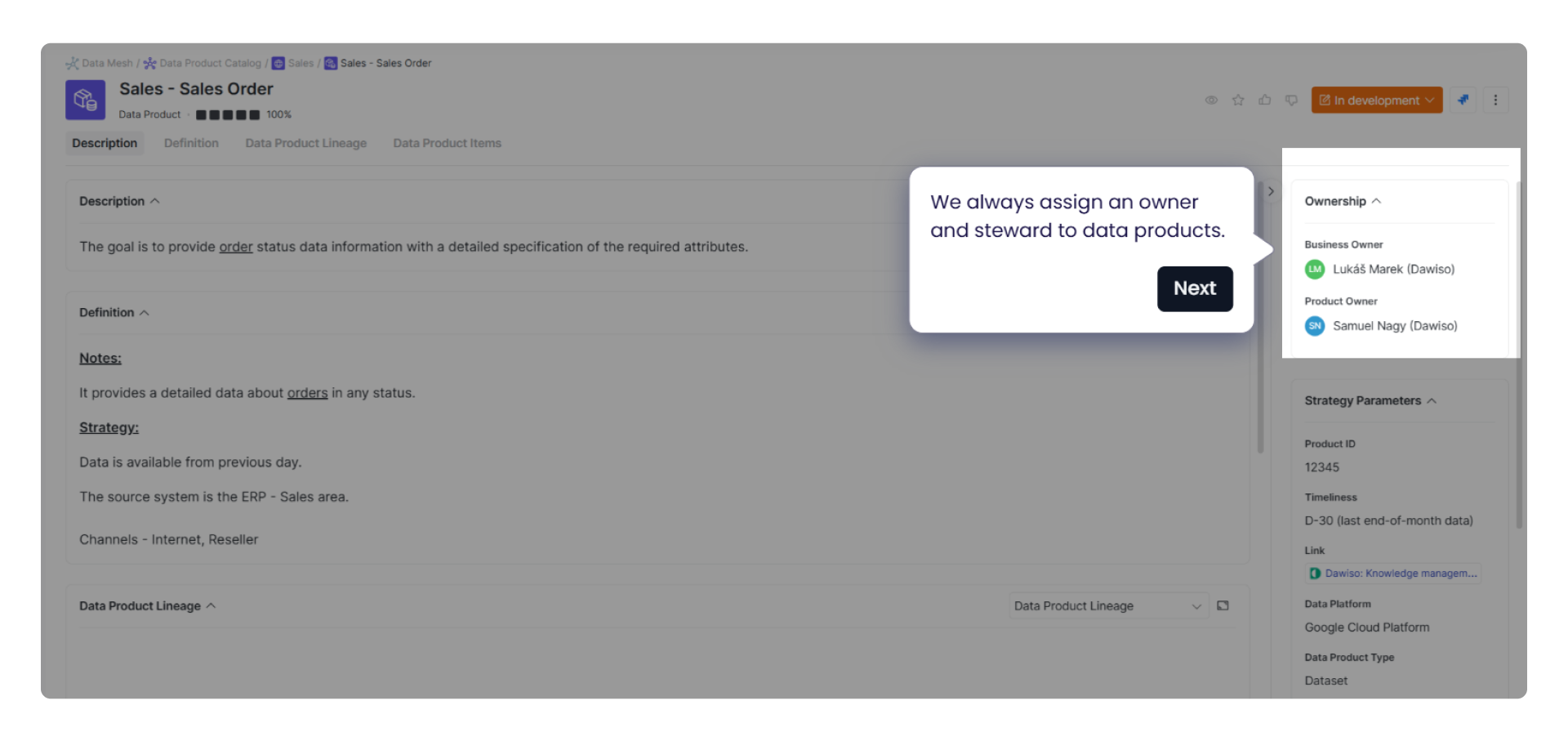Screen dimensions: 1568x741
Task: Open the Jira integration icon
Action: pyautogui.click(x=1463, y=100)
